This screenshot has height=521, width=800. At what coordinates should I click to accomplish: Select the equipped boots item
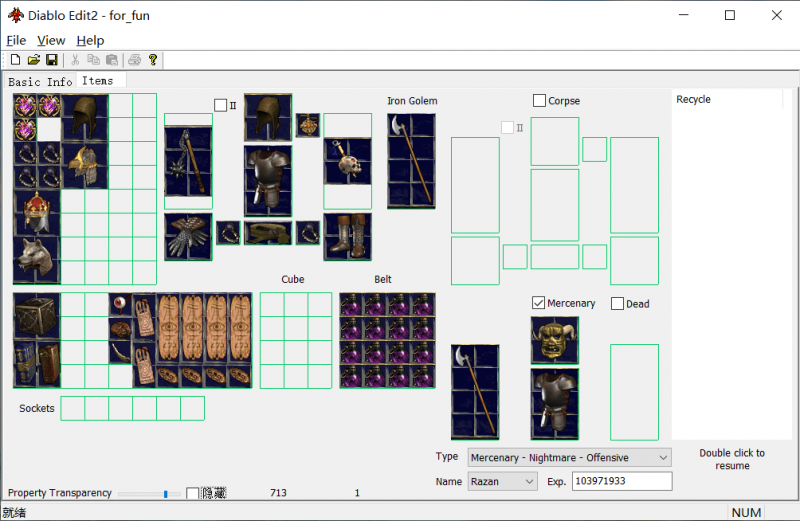347,237
